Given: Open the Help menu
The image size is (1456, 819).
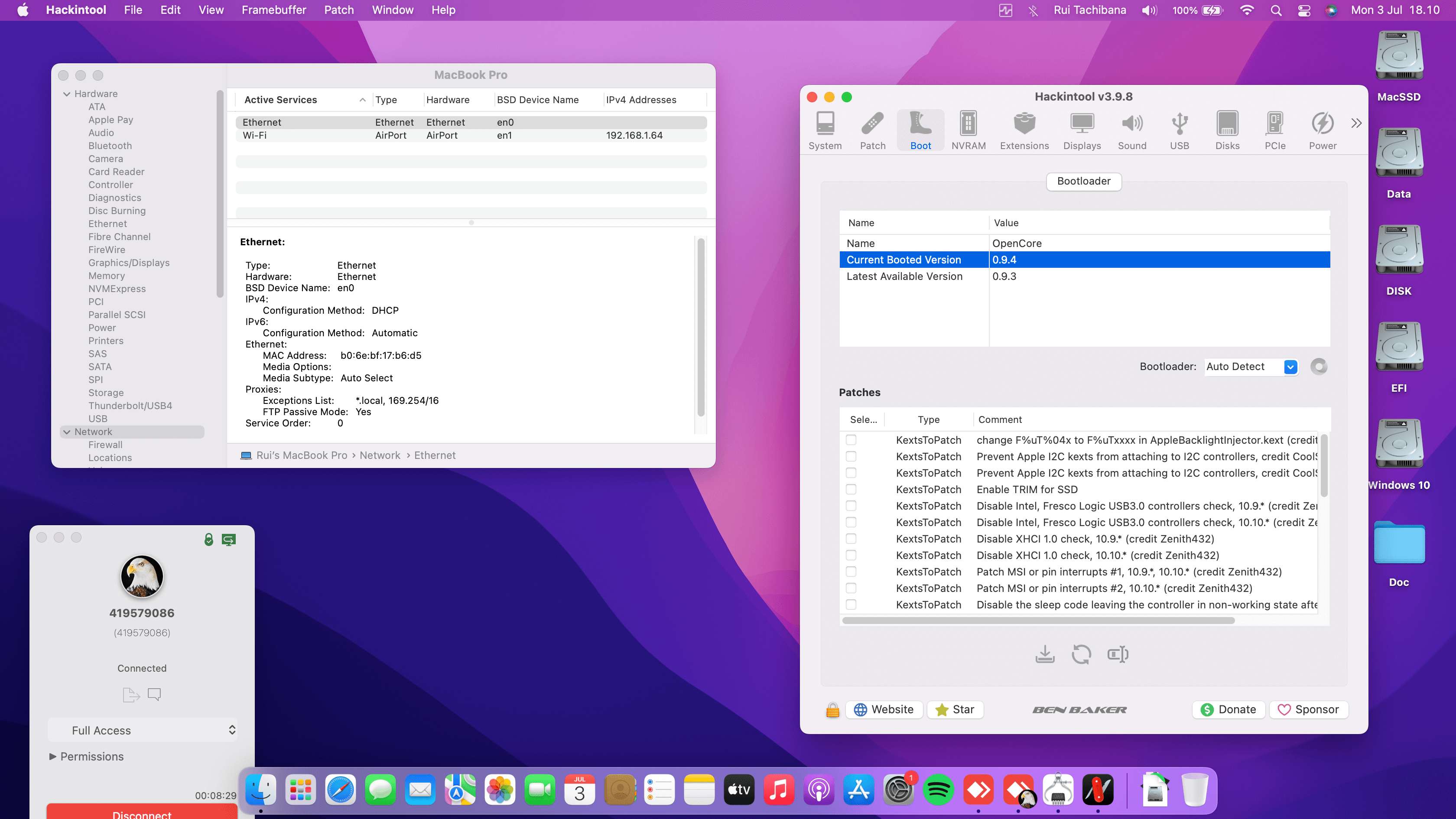Looking at the screenshot, I should pos(443,10).
